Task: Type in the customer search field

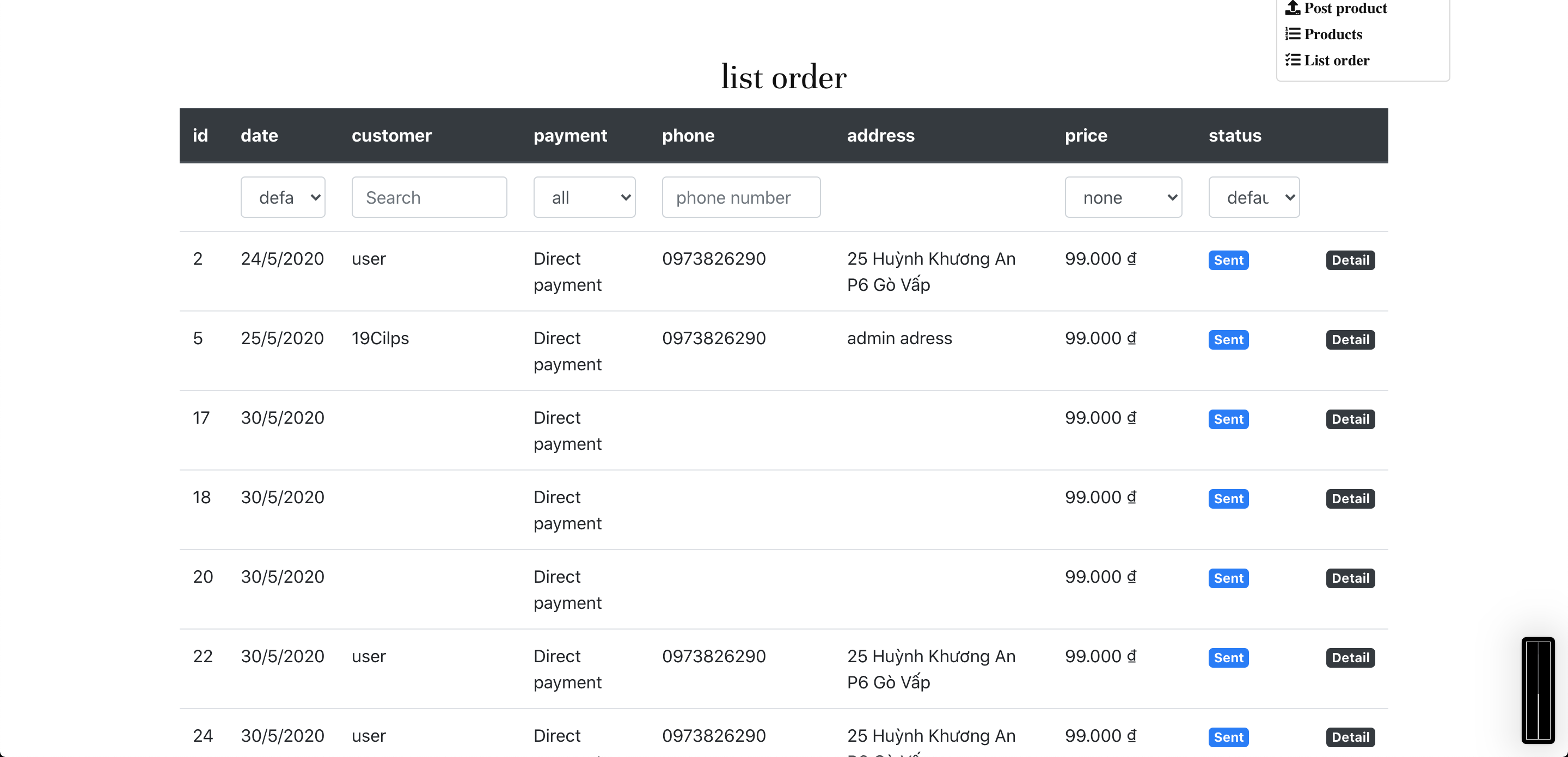Action: click(428, 197)
